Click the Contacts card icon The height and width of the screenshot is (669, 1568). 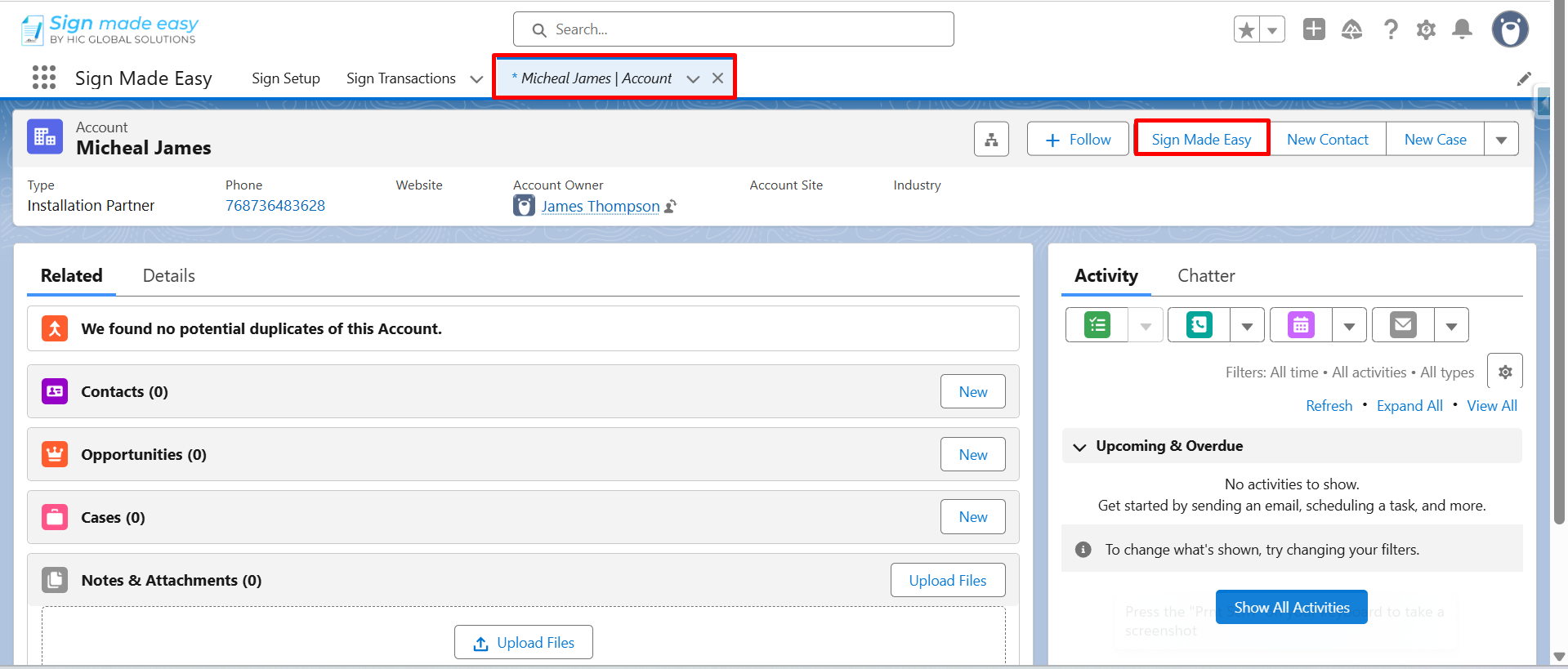[x=55, y=391]
